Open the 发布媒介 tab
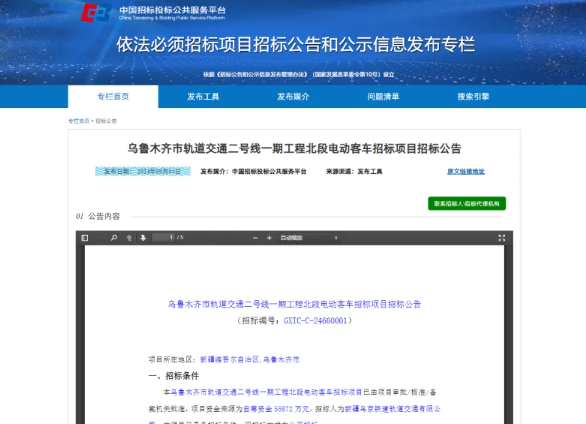The height and width of the screenshot is (424, 586). pos(293,97)
